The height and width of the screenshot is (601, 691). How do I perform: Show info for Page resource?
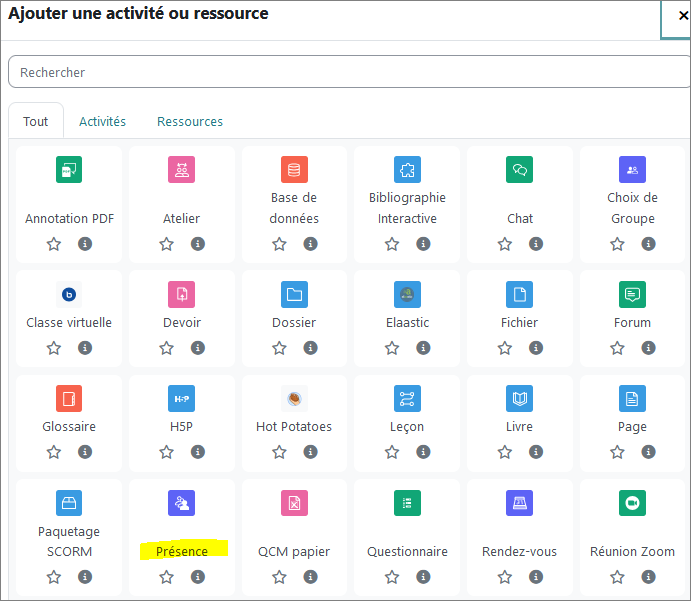pyautogui.click(x=649, y=452)
